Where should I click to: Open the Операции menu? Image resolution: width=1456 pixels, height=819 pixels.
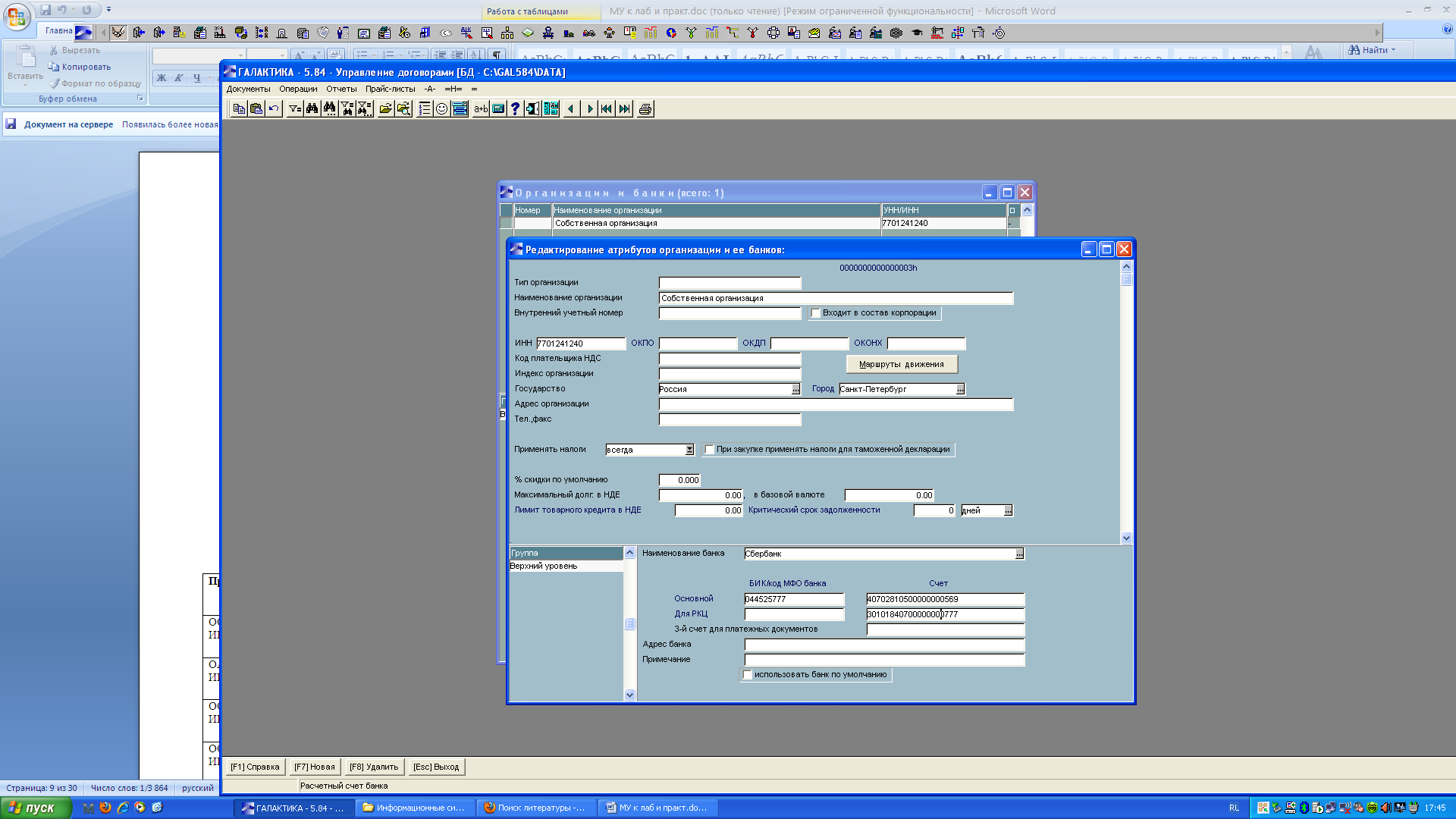(298, 89)
